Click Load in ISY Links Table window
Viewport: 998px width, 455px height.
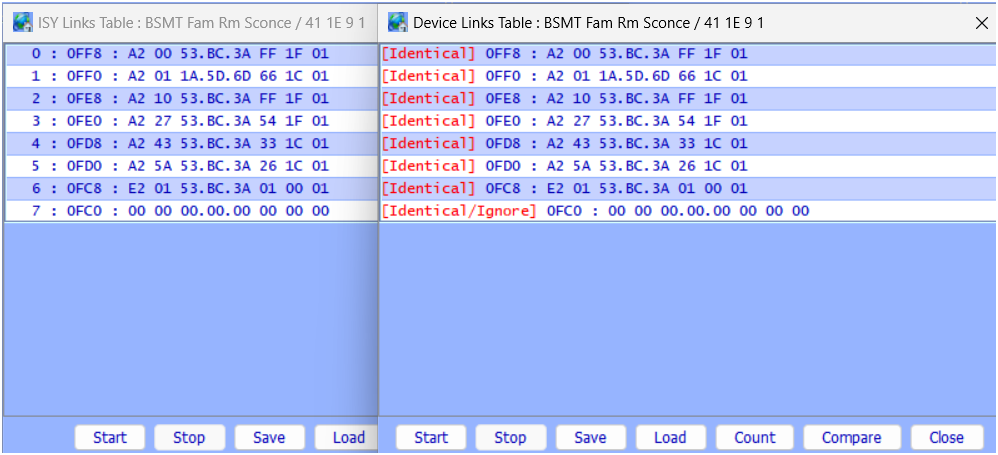pos(347,438)
